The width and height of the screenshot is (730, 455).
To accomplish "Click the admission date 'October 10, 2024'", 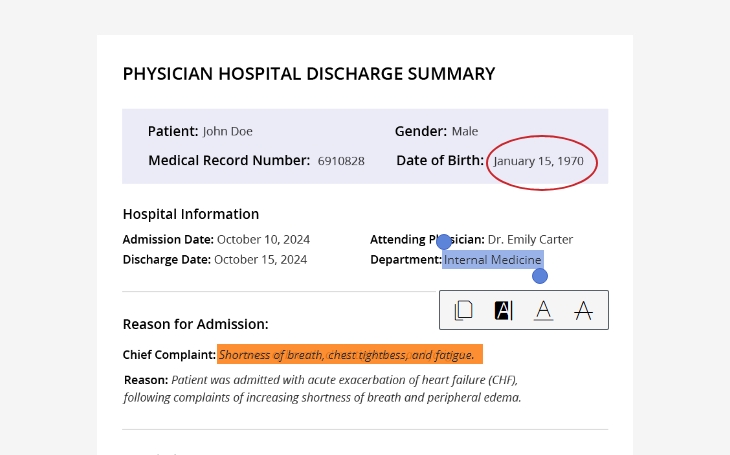I will (263, 240).
